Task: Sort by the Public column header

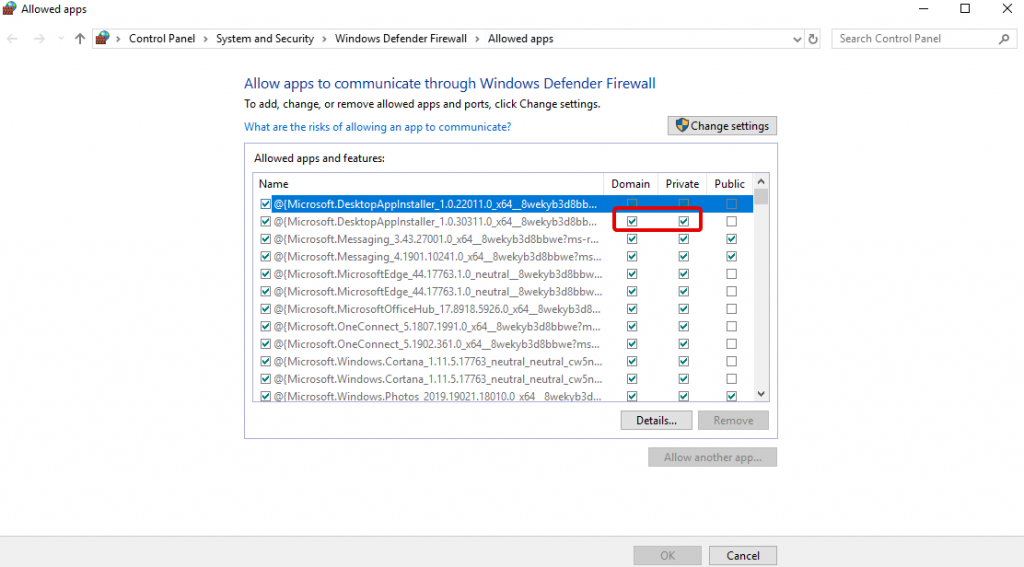Action: click(729, 184)
